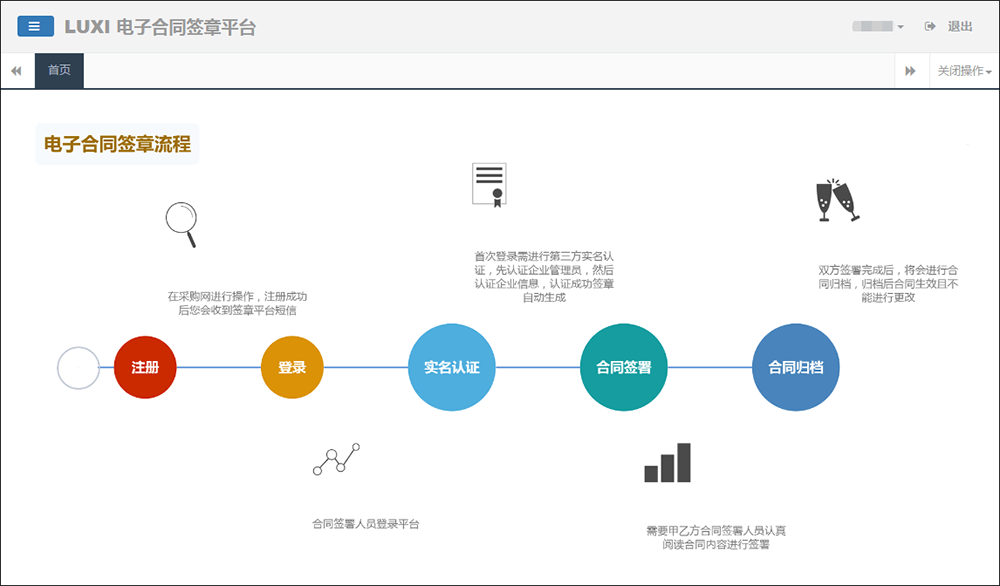Click the teal 合同签署 step circle
This screenshot has height=586, width=1000.
pyautogui.click(x=624, y=367)
